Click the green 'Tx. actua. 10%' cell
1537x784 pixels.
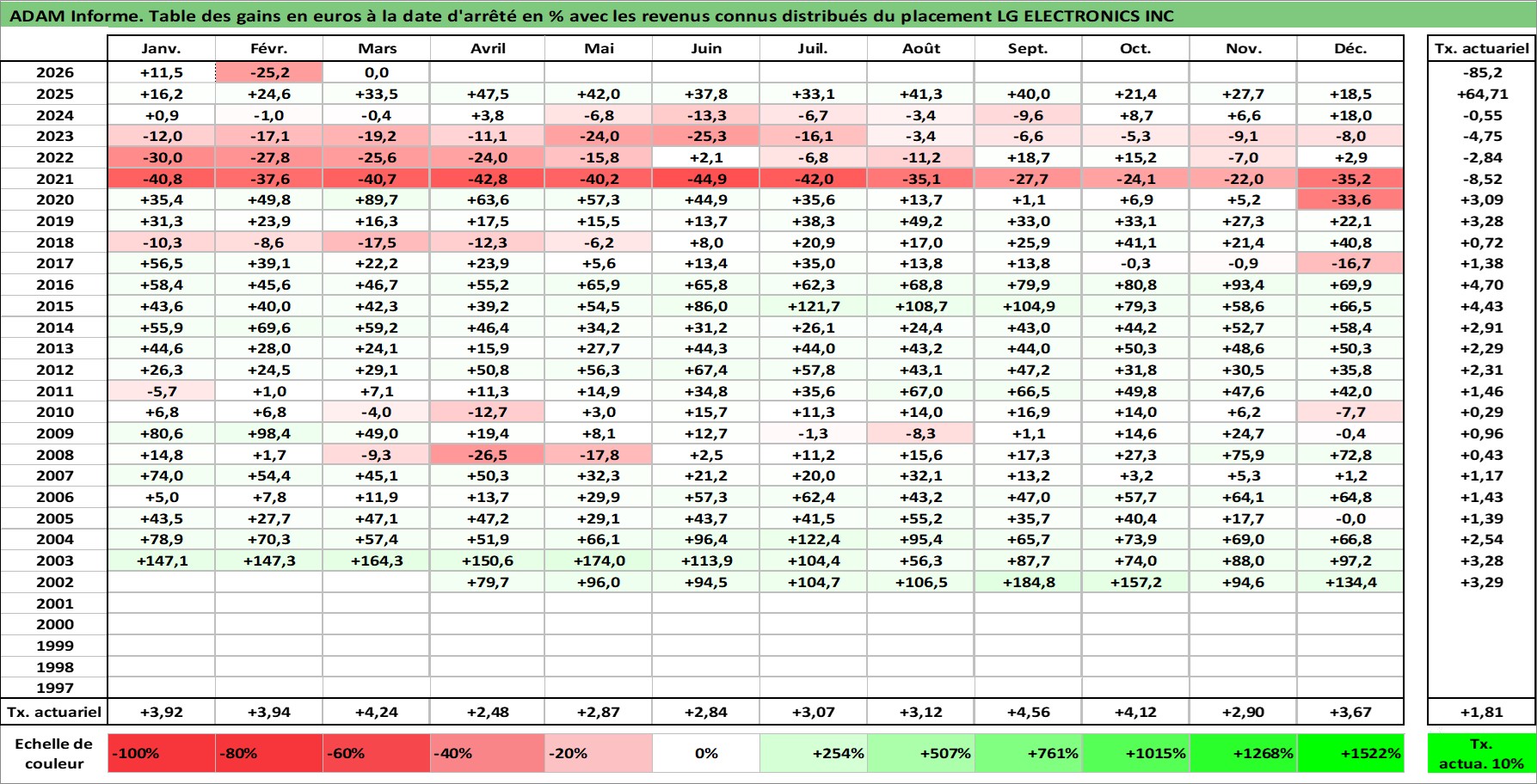tap(1481, 753)
